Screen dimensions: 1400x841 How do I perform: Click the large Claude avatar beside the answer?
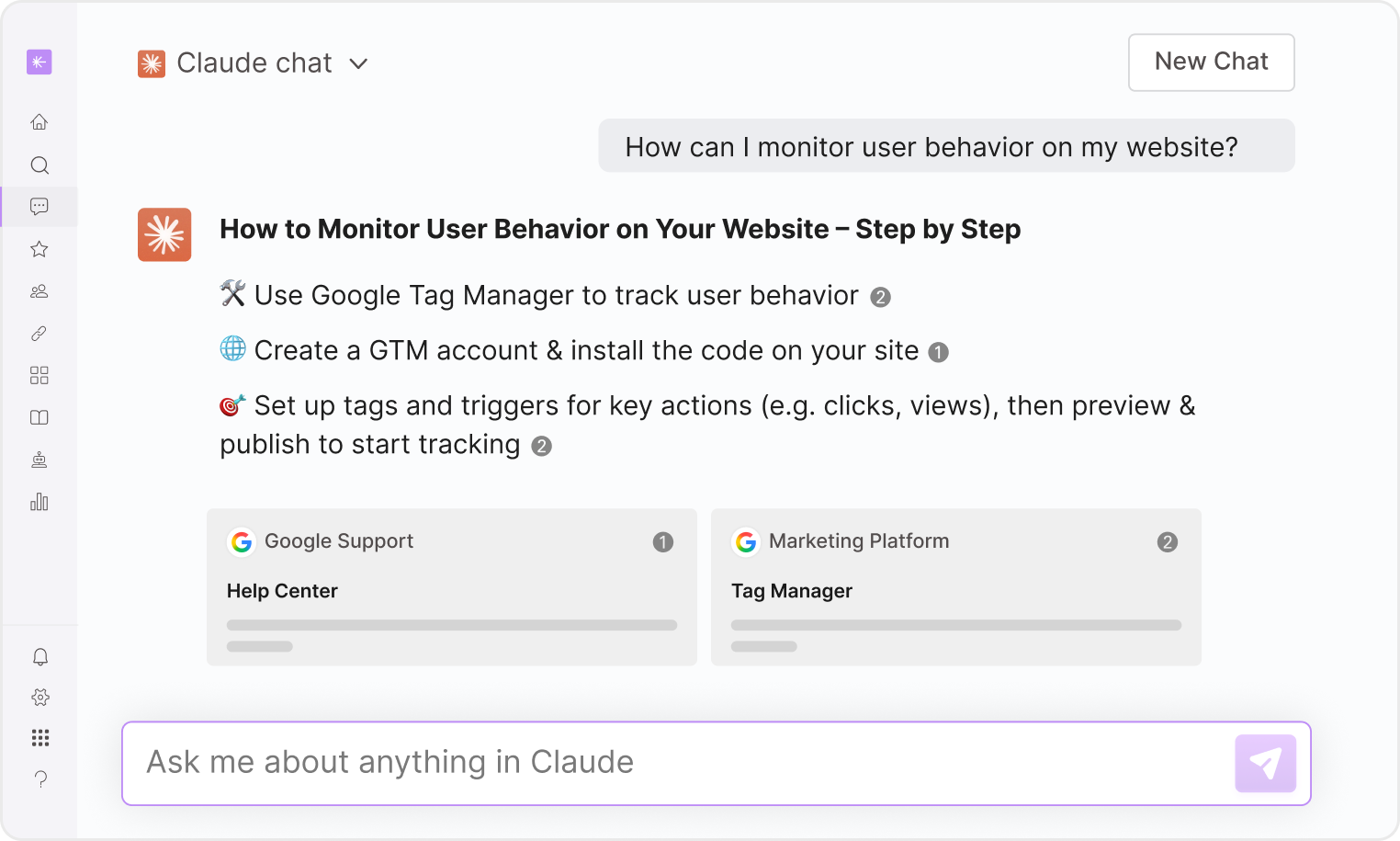pos(164,234)
